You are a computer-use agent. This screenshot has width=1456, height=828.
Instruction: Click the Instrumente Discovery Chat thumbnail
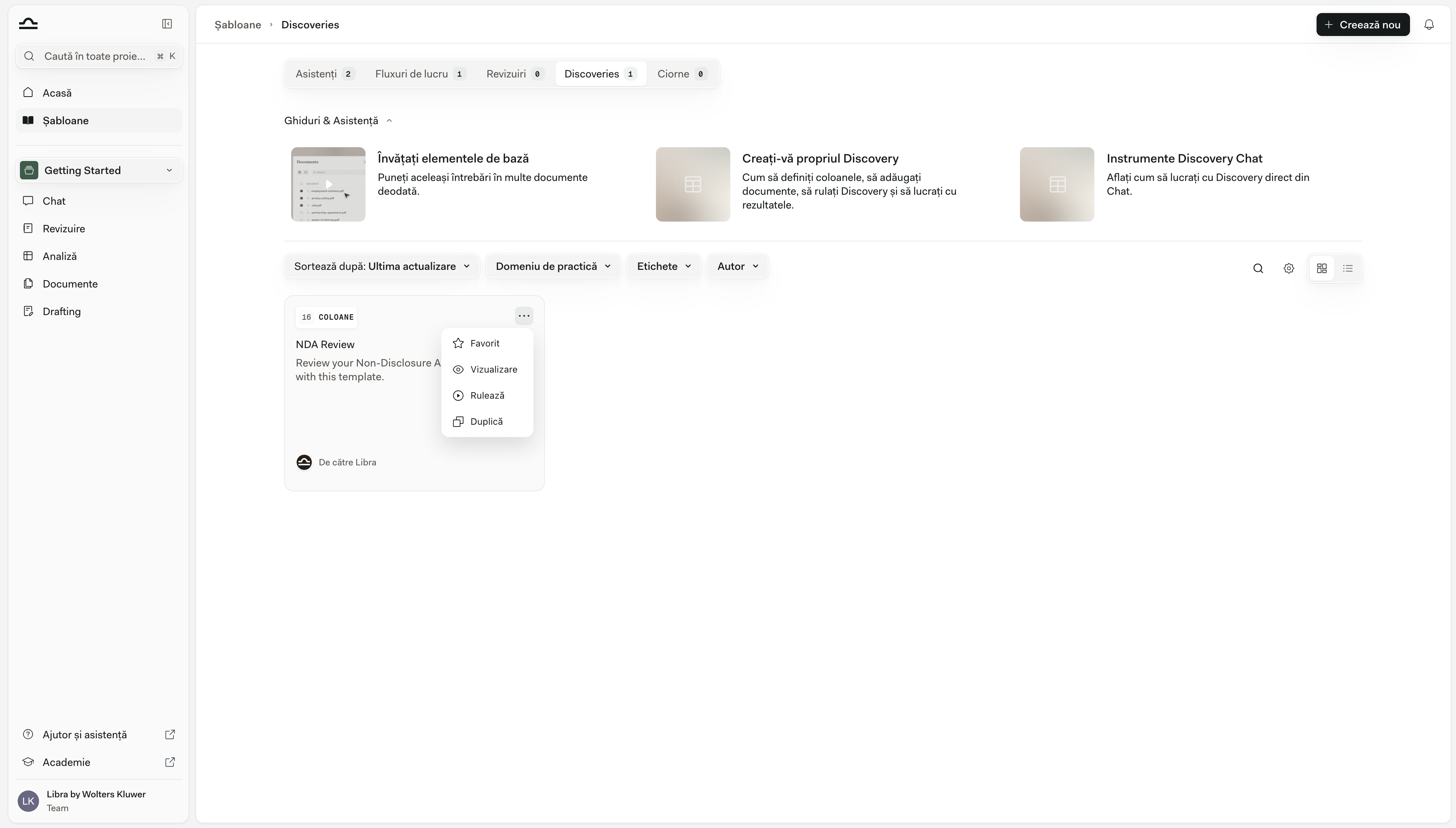pos(1056,184)
